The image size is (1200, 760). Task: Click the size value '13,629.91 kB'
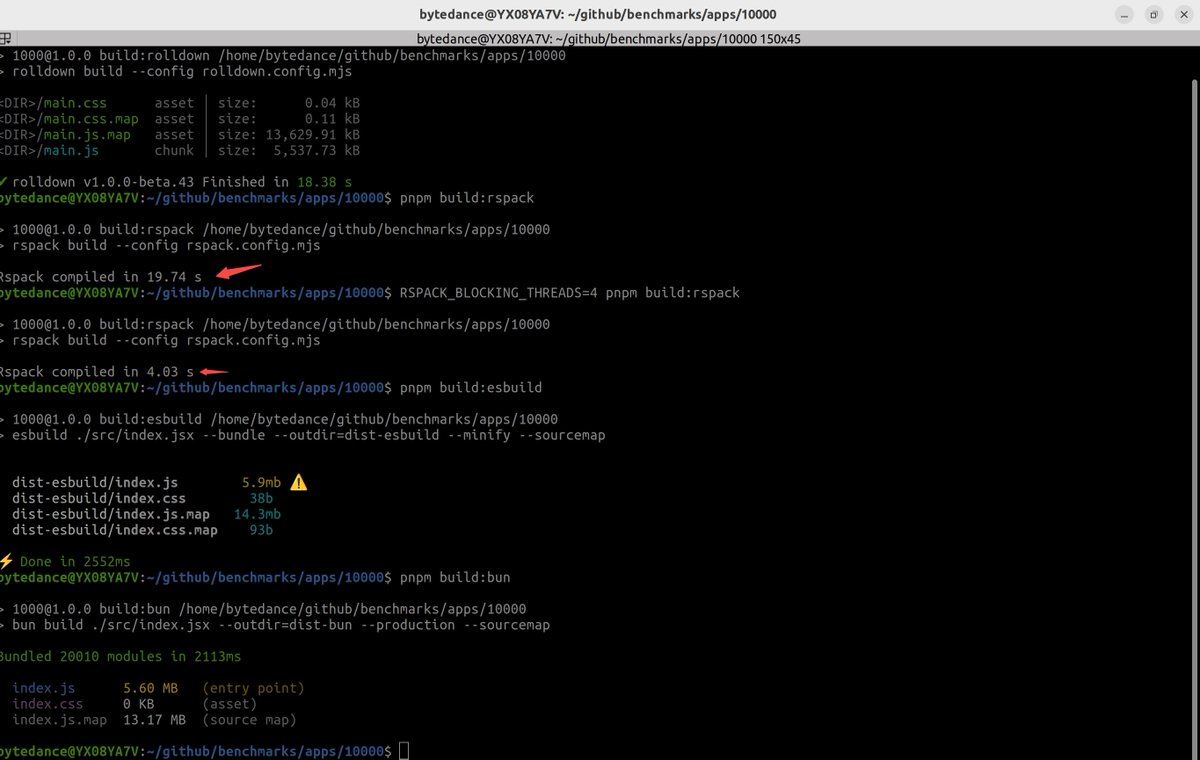click(313, 135)
